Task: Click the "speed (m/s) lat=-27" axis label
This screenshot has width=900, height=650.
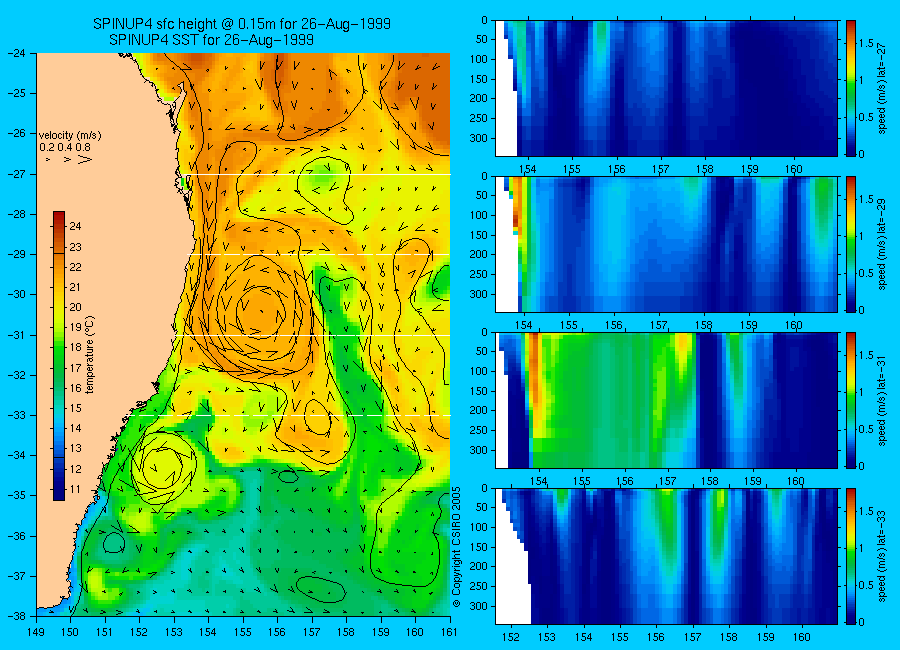Action: pos(883,88)
